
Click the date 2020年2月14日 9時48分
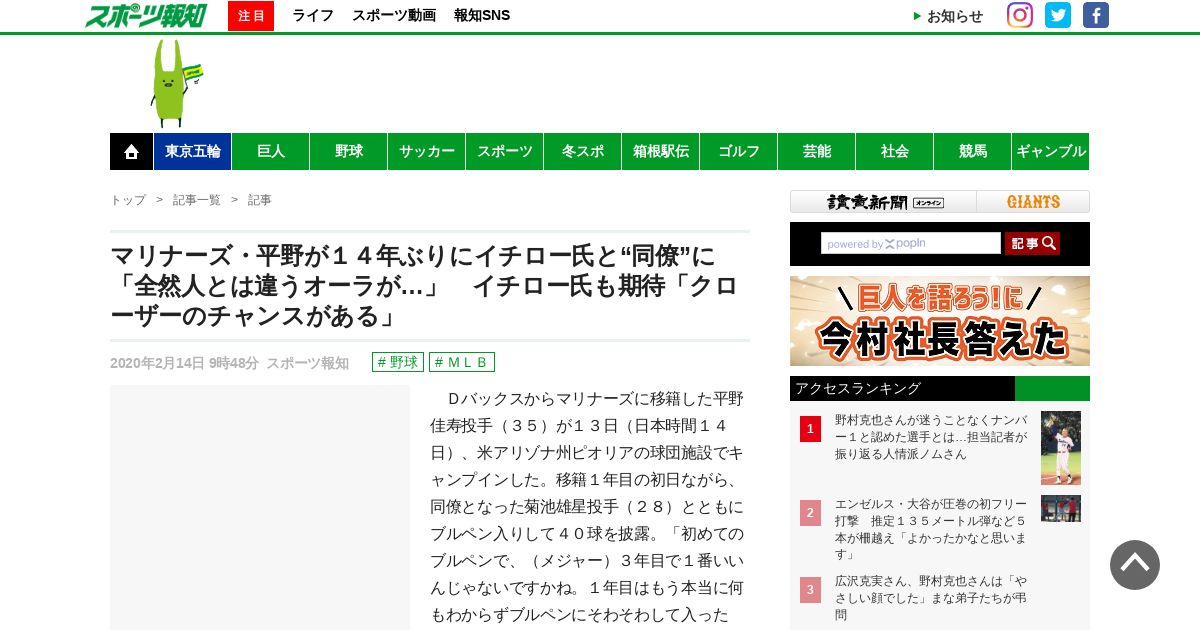click(x=184, y=363)
